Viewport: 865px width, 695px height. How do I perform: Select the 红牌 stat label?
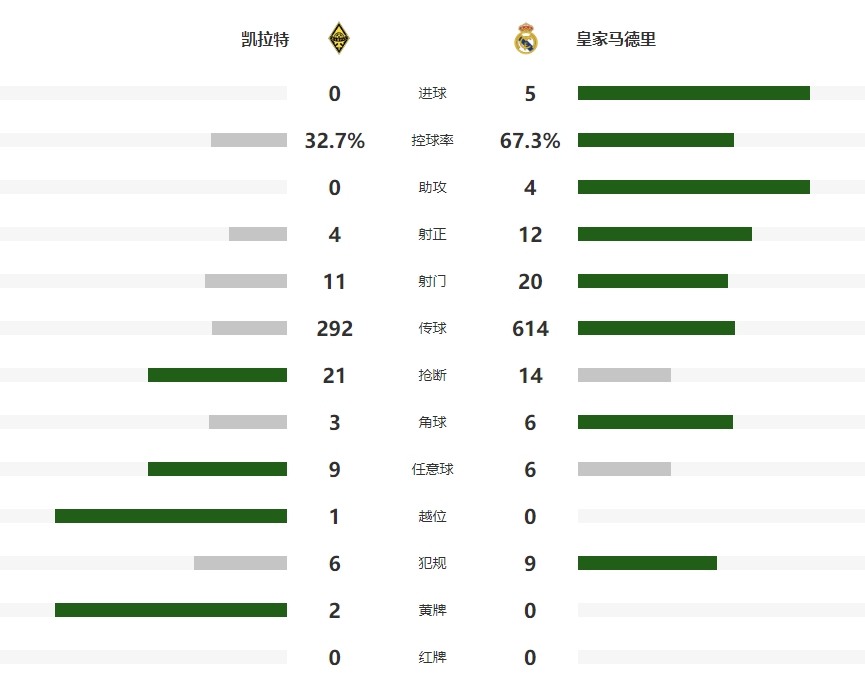(x=432, y=658)
